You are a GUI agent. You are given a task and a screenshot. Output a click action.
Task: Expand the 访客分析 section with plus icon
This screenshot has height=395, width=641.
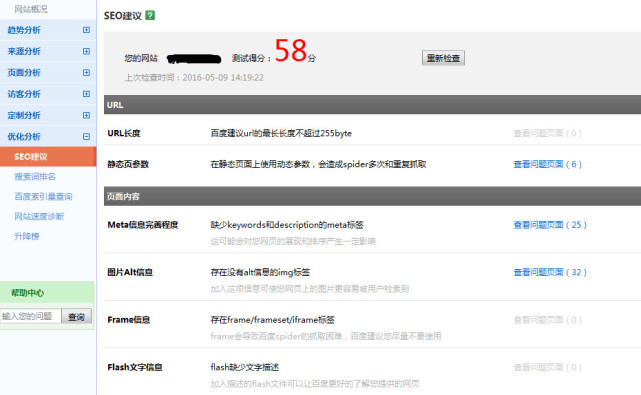pyautogui.click(x=86, y=94)
